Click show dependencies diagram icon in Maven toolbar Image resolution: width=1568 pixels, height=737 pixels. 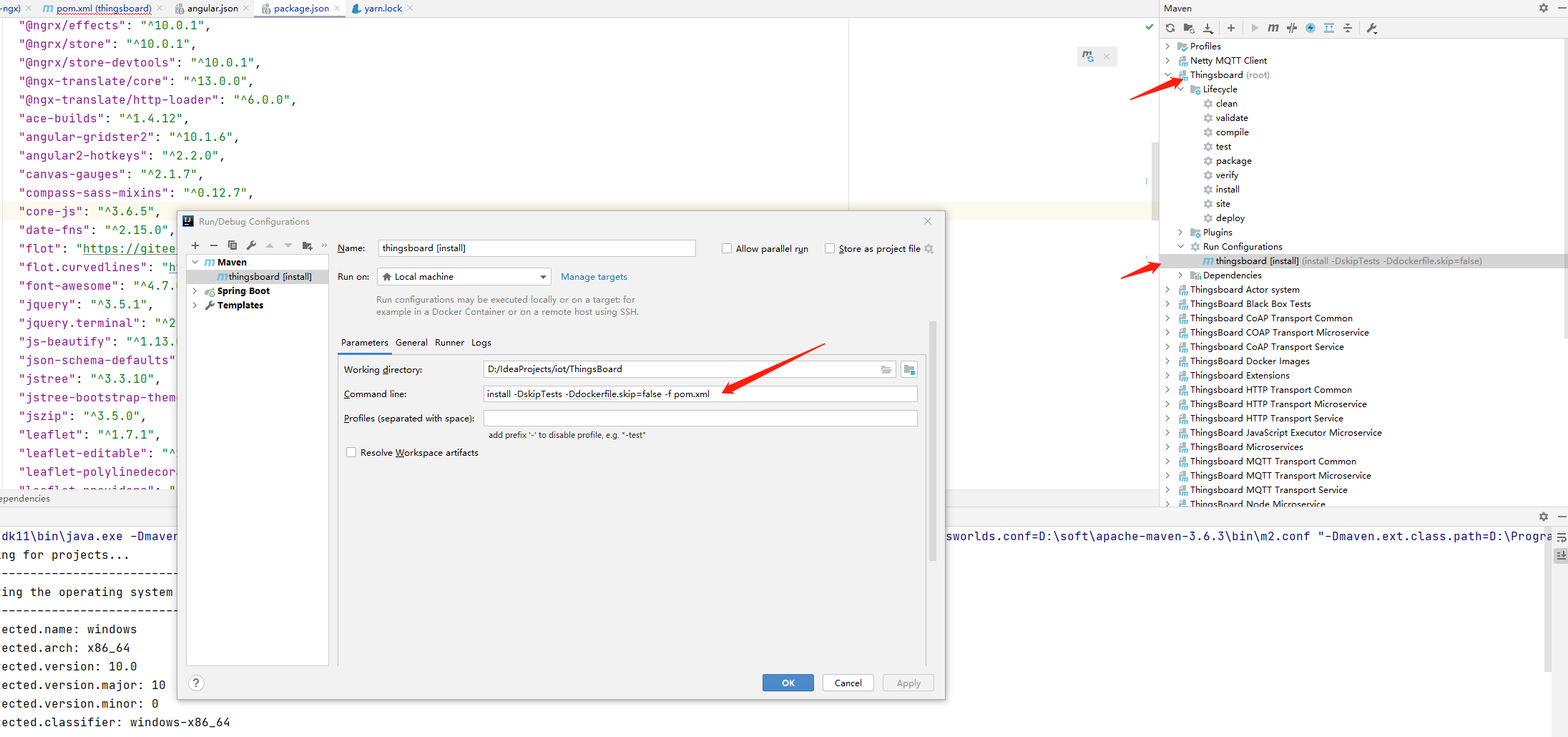(1329, 28)
